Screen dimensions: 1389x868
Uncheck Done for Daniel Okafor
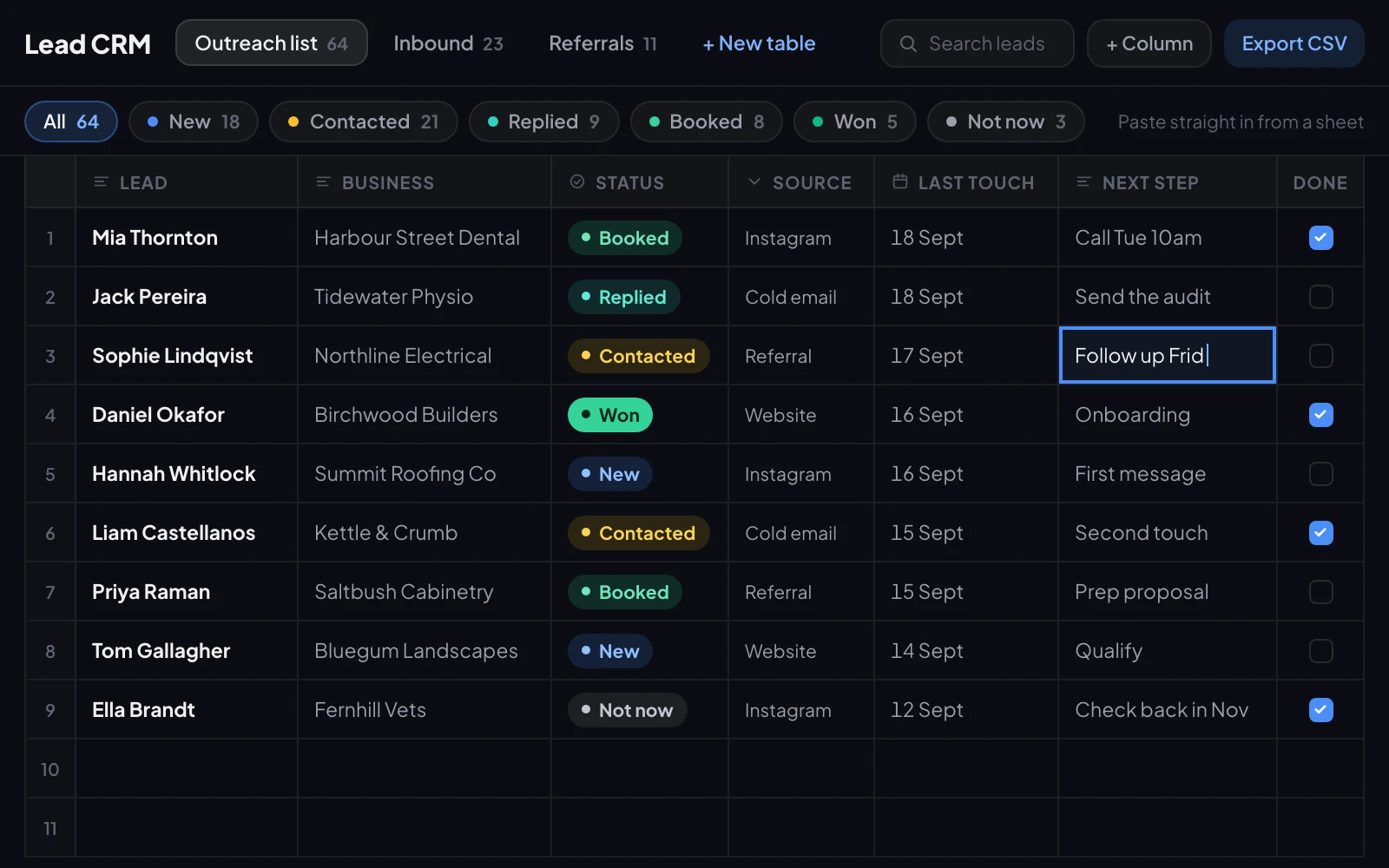click(1320, 415)
